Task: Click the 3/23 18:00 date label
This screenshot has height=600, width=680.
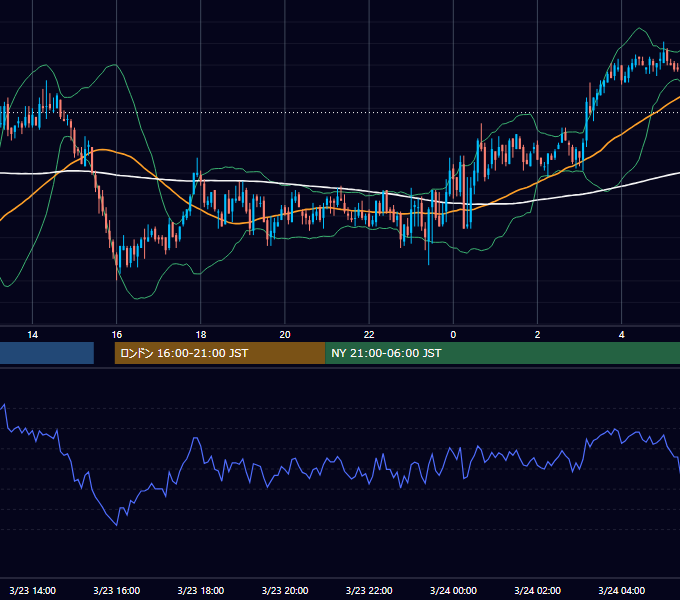Action: coord(201,590)
